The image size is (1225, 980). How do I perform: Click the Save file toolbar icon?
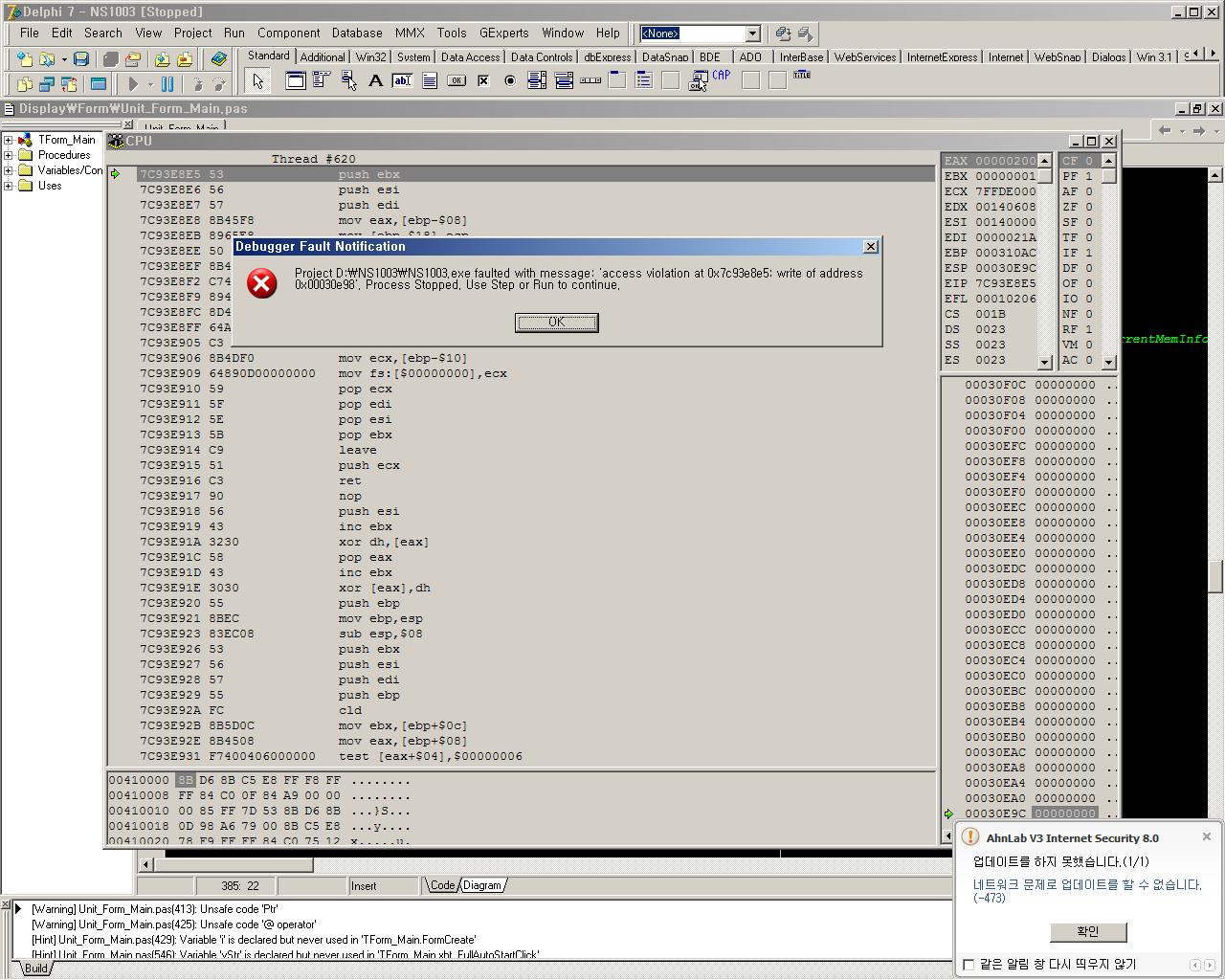(x=81, y=59)
